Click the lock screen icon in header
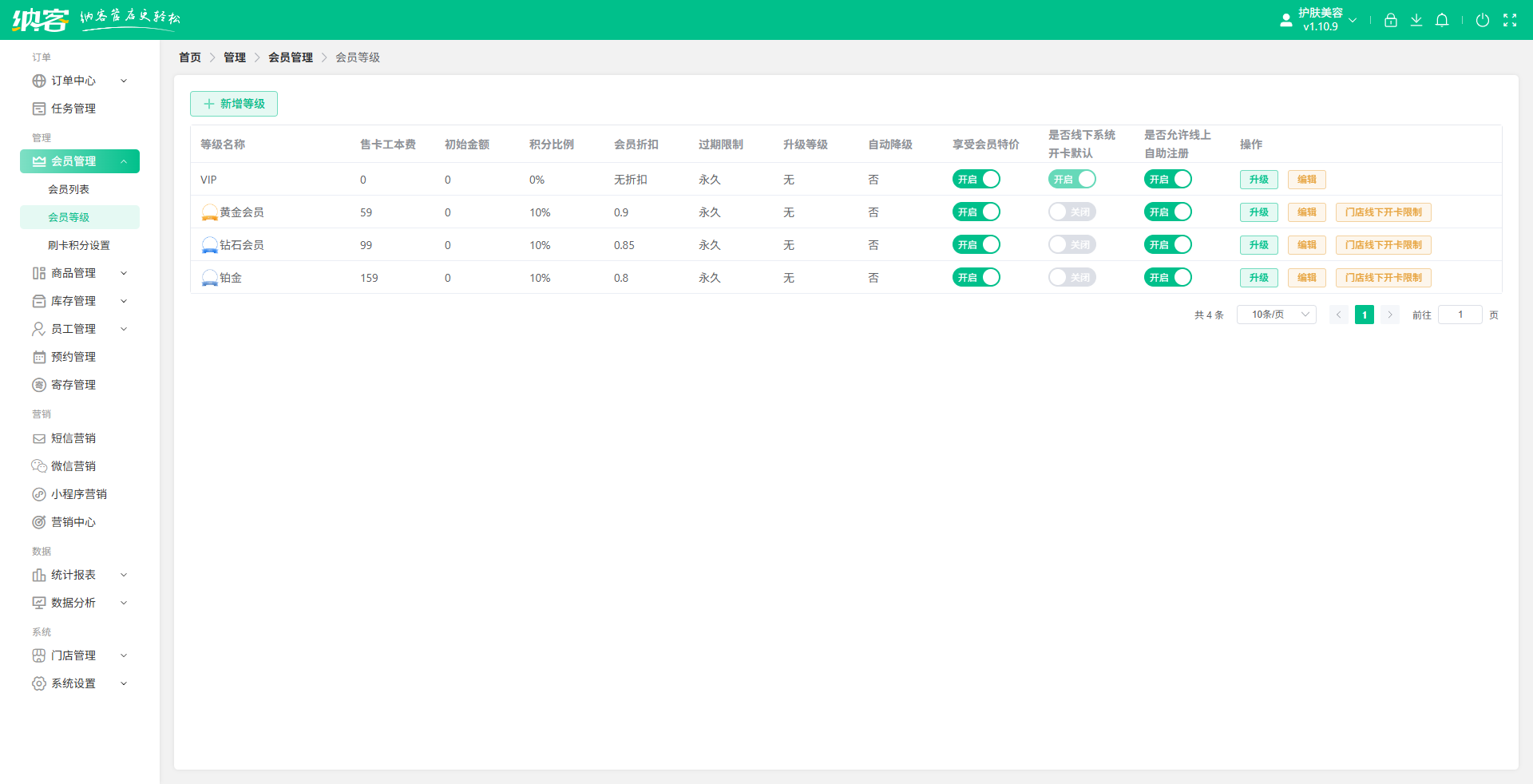Viewport: 1533px width, 784px height. (x=1390, y=20)
